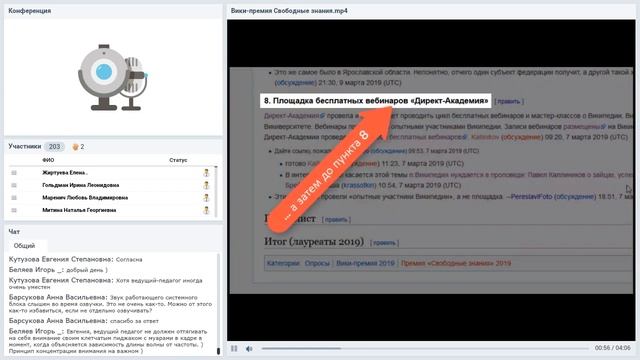
Task: Switch to the Общий chat tab
Action: click(24, 246)
